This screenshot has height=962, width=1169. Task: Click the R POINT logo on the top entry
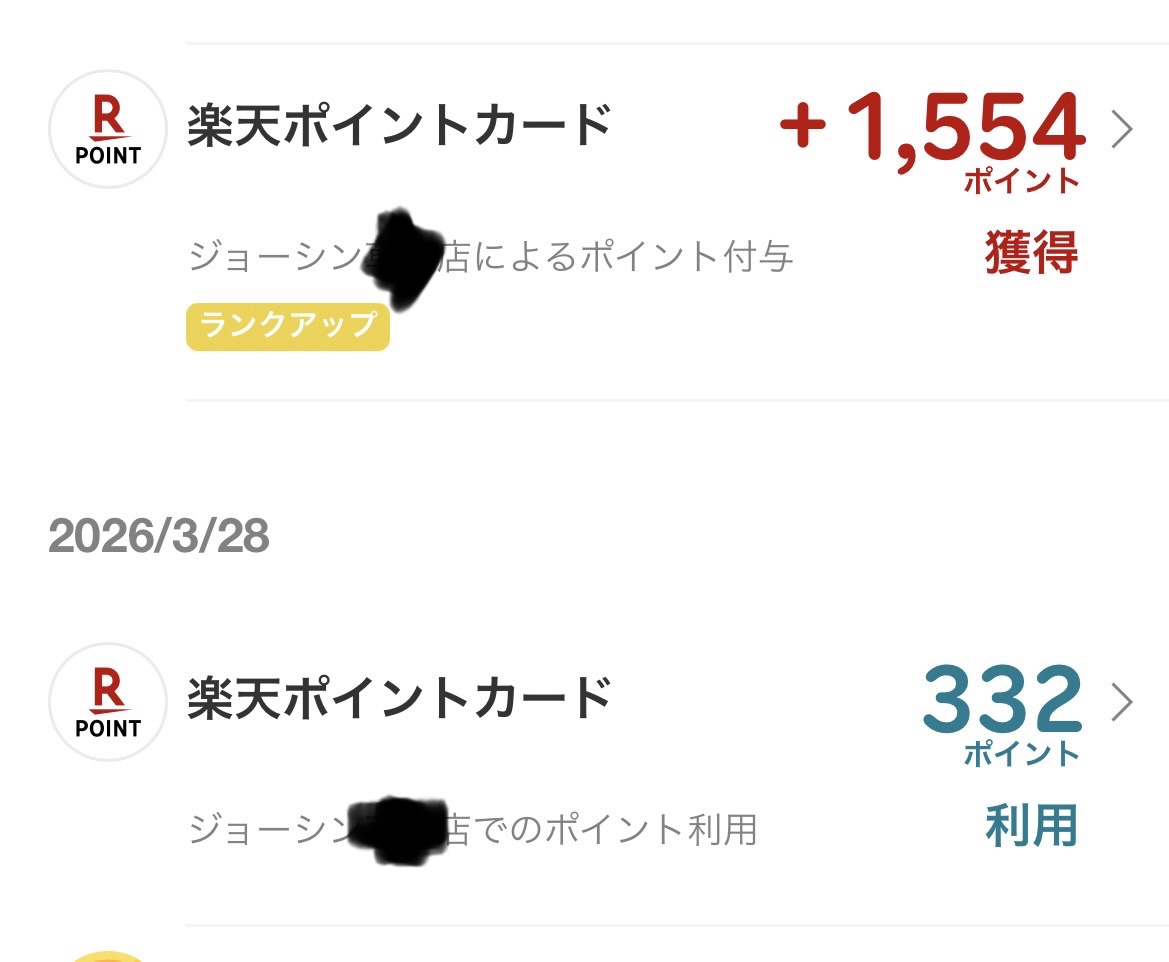(107, 129)
